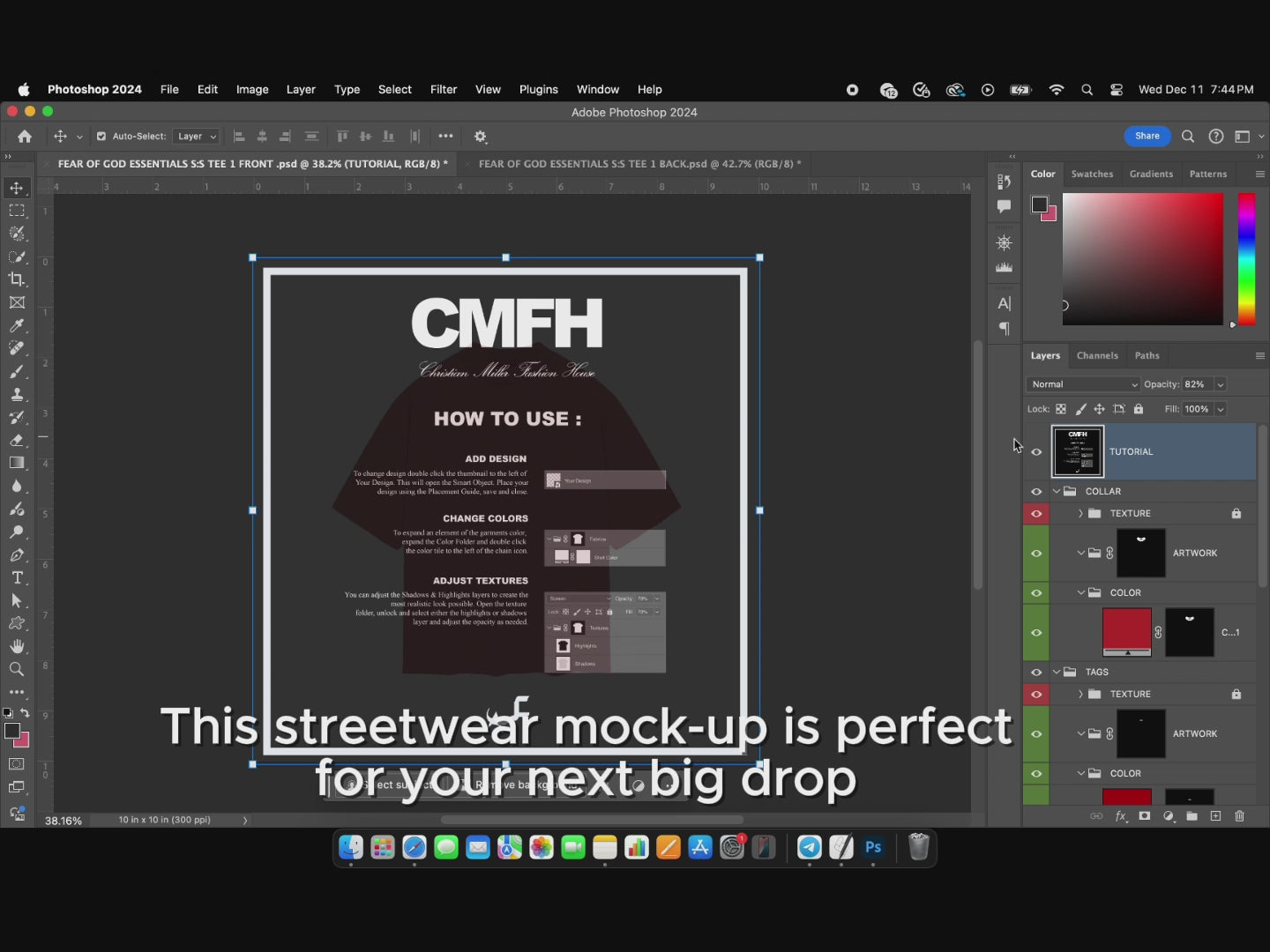Select the Eraser tool
The width and height of the screenshot is (1270, 952).
(x=17, y=440)
